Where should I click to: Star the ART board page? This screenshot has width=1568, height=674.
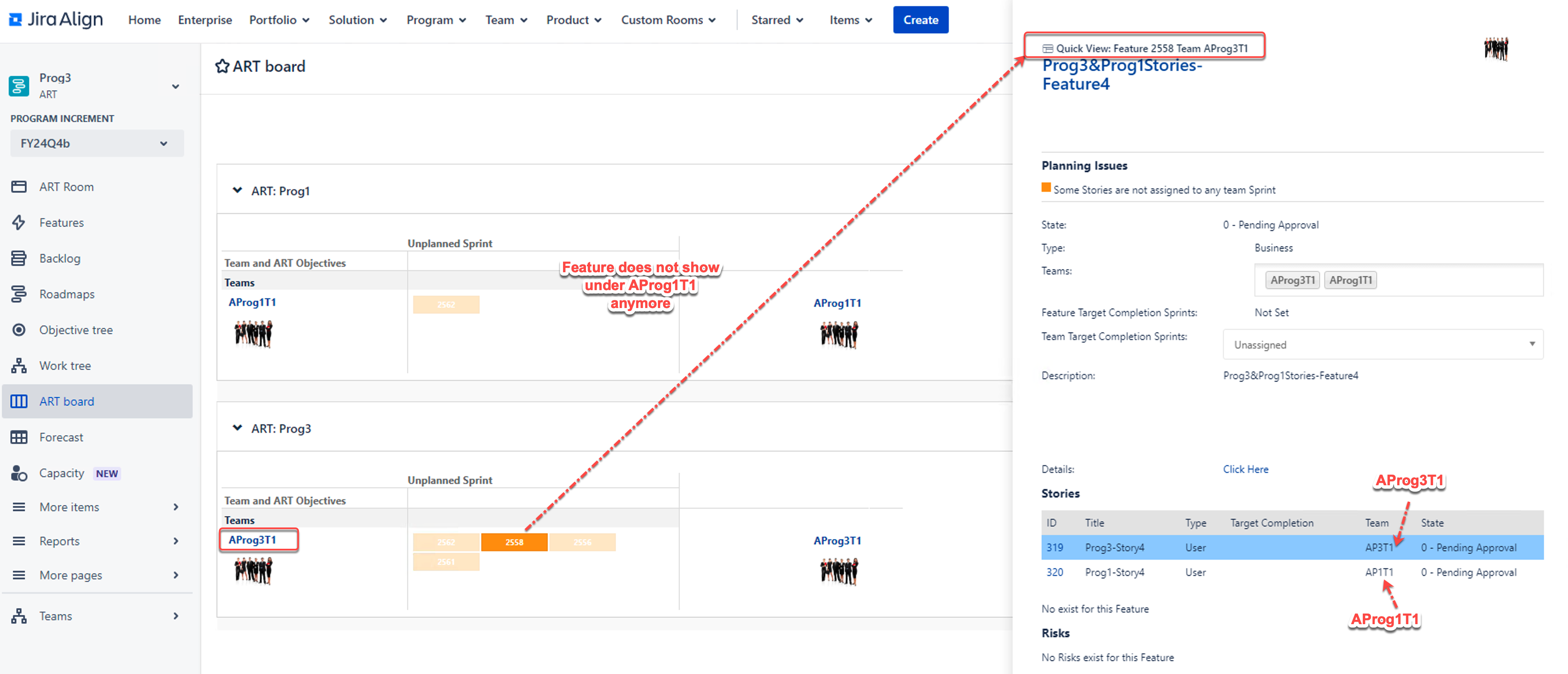pyautogui.click(x=222, y=66)
